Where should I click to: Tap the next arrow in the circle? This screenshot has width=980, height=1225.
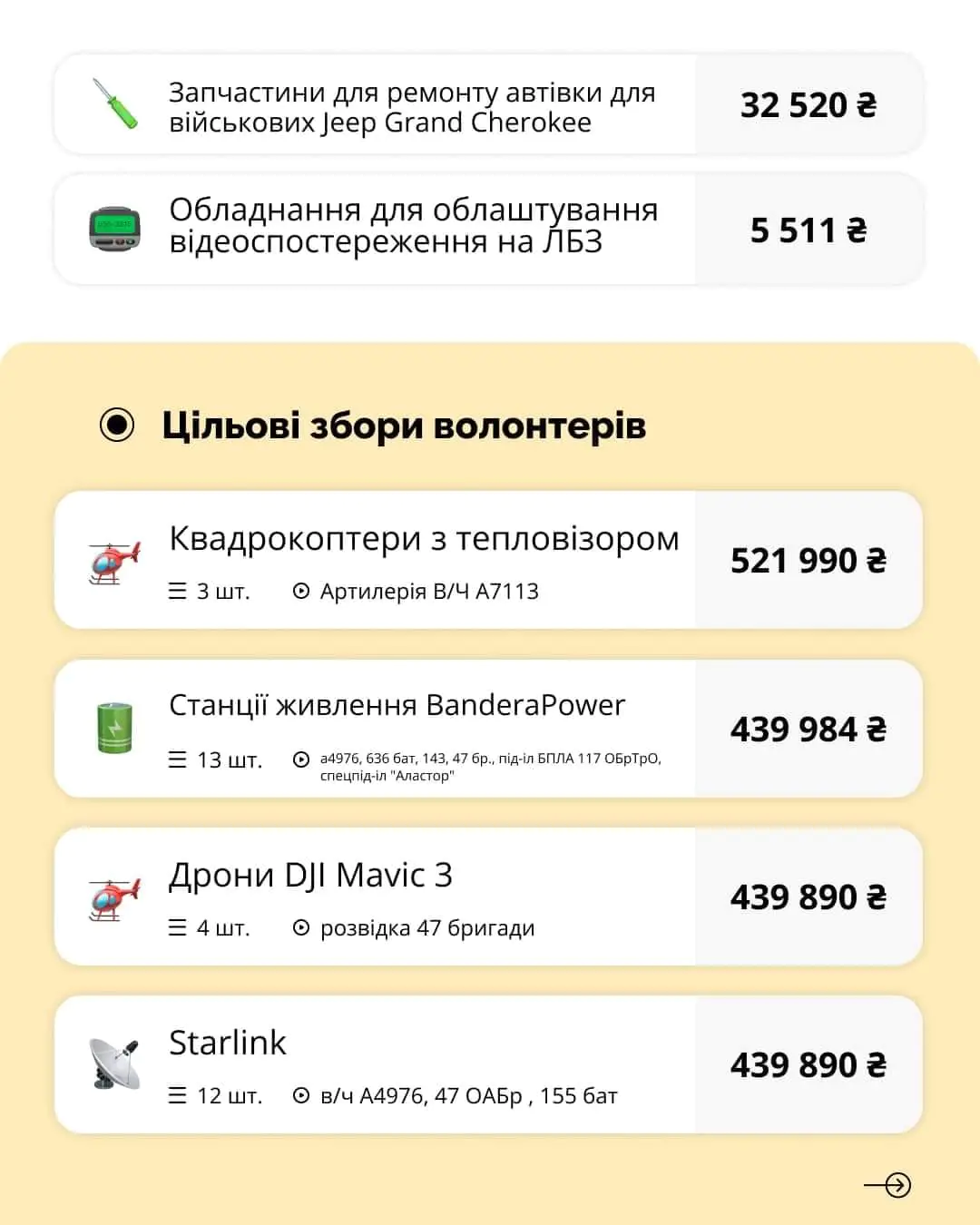point(897,1185)
